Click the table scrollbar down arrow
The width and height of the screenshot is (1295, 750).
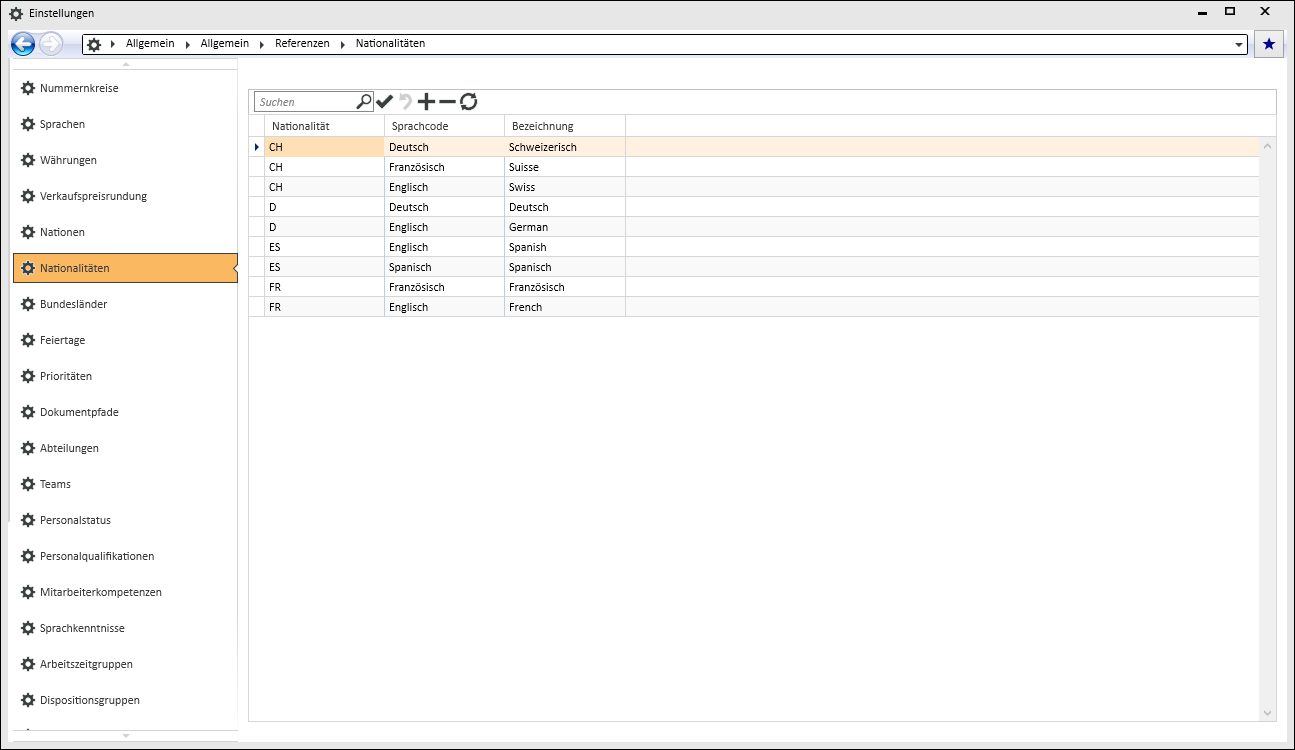(x=1268, y=713)
